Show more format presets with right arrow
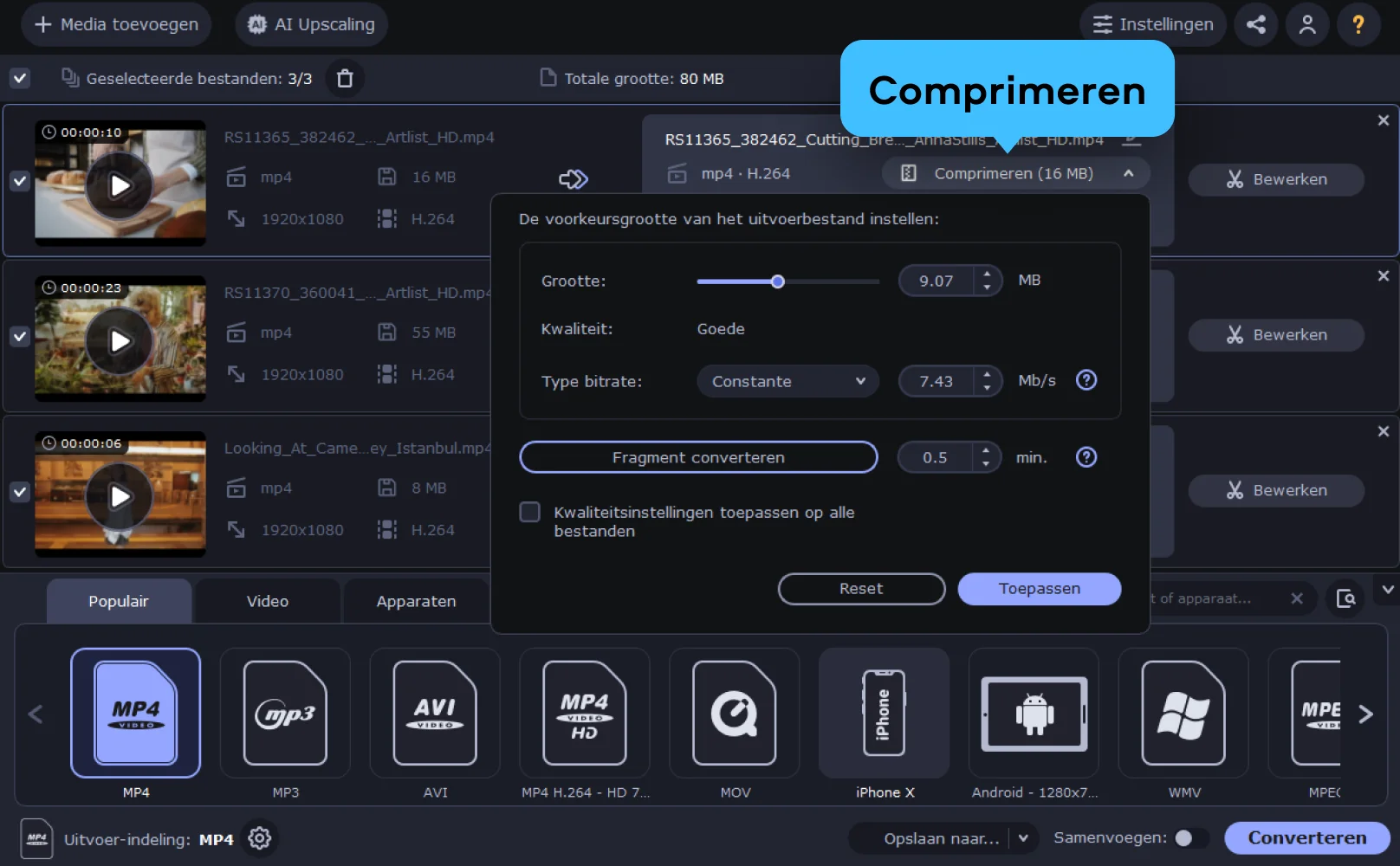Image resolution: width=1400 pixels, height=866 pixels. pos(1365,714)
